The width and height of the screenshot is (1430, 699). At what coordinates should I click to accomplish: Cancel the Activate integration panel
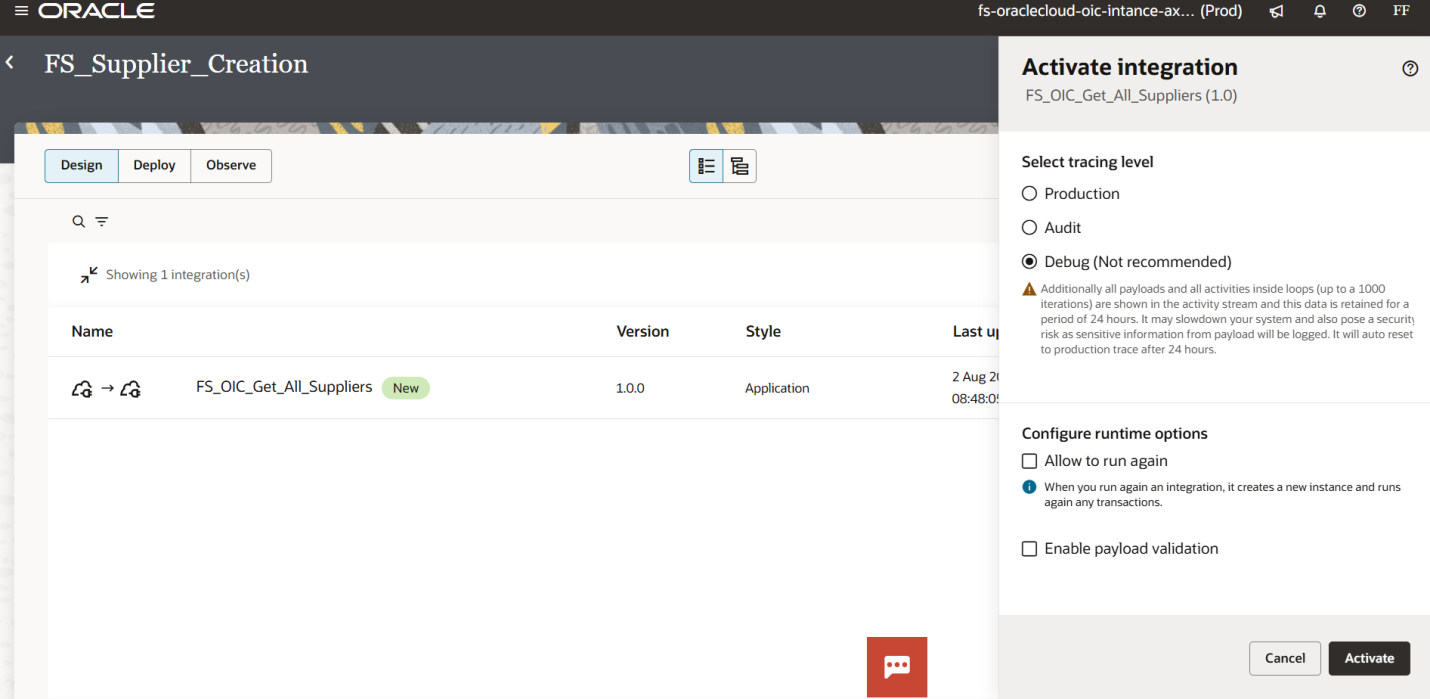click(1285, 658)
